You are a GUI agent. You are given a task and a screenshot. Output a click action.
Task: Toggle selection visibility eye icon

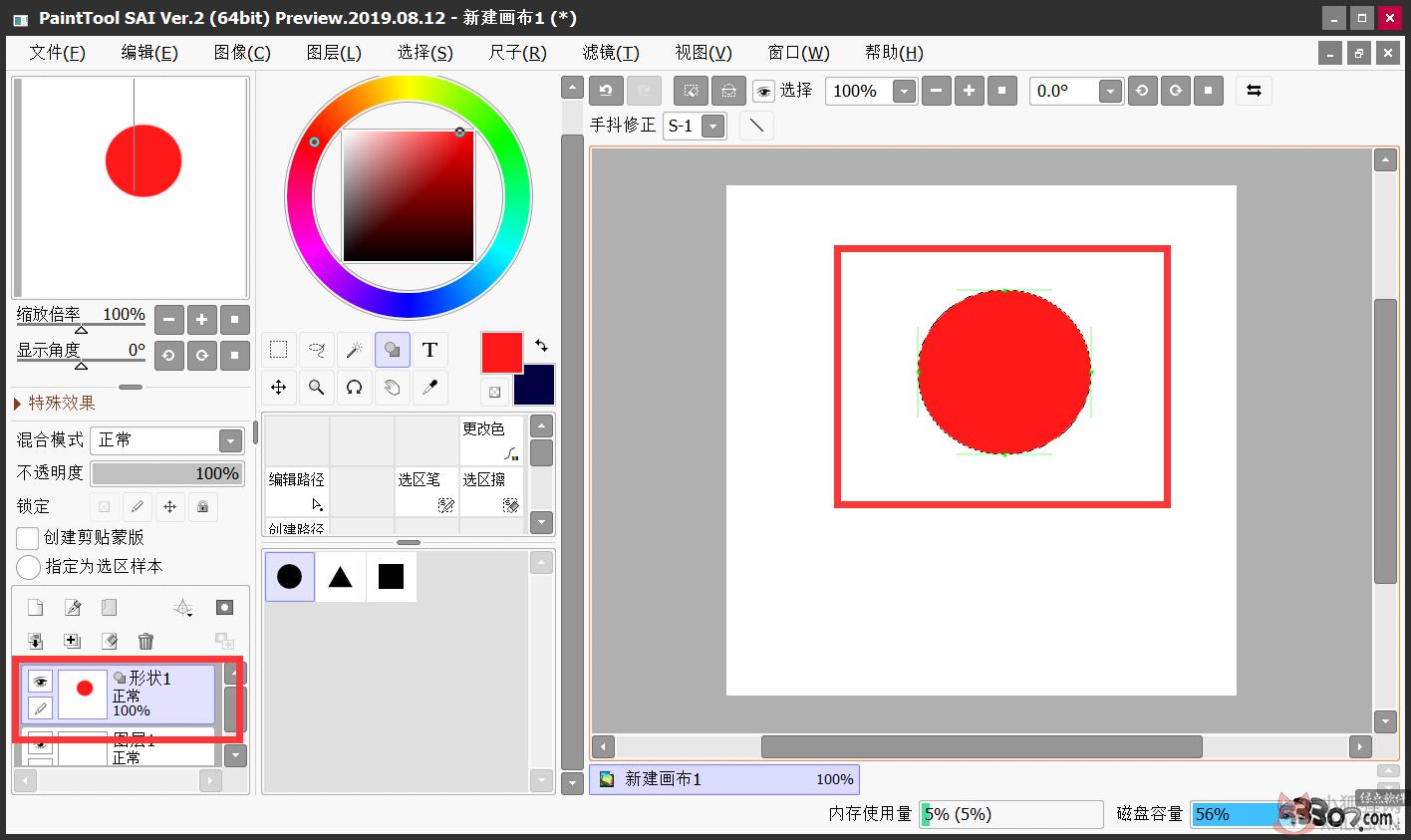point(764,92)
